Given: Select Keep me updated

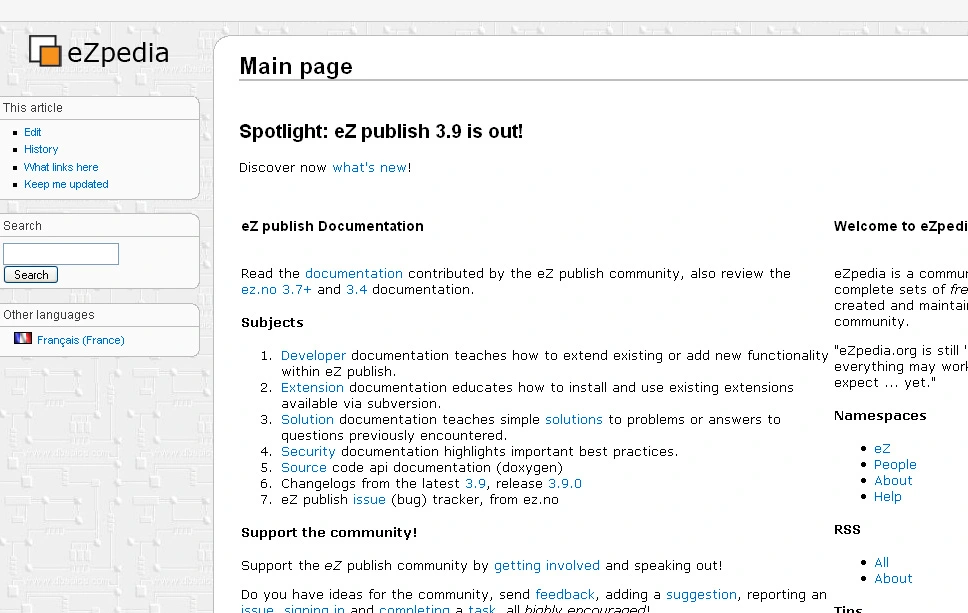Looking at the screenshot, I should point(65,184).
